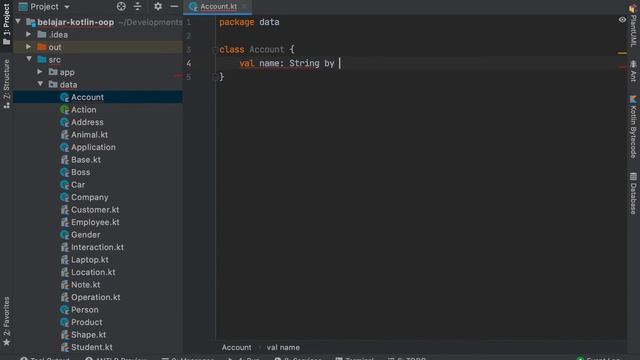The height and width of the screenshot is (360, 640).
Task: Expand the app package arrow
Action: tap(40, 72)
